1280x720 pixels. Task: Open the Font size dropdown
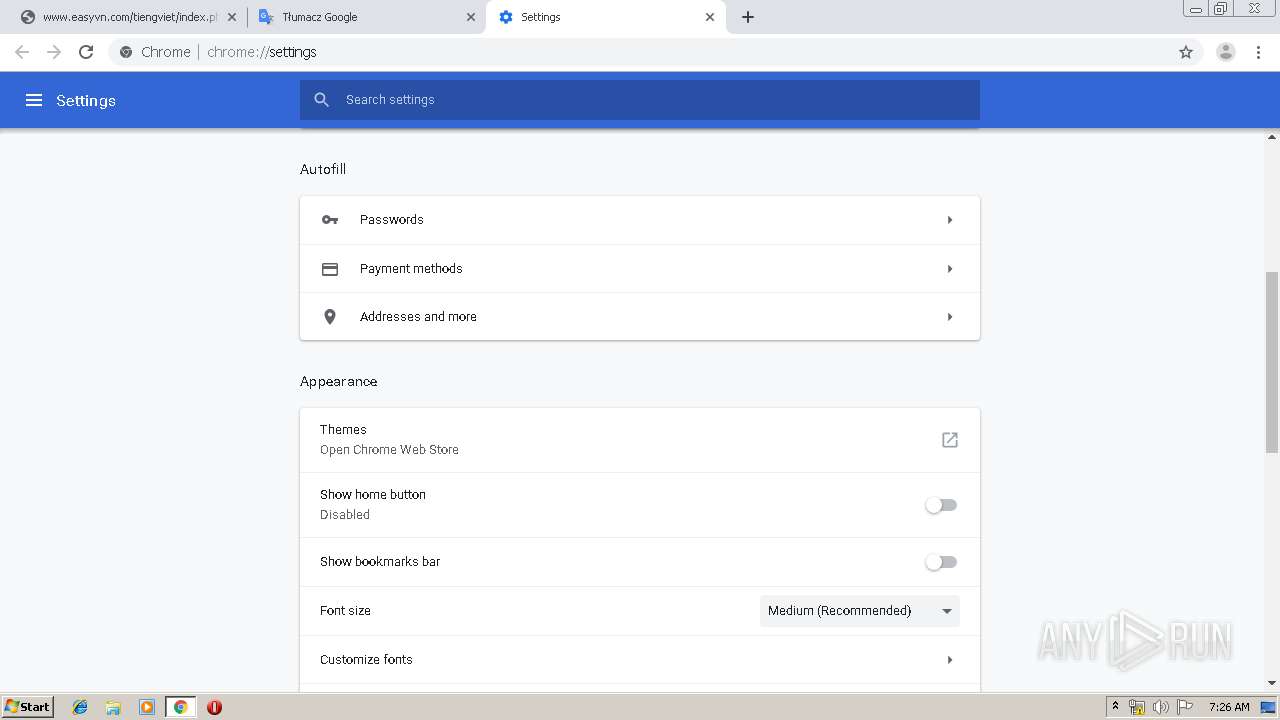coord(860,611)
